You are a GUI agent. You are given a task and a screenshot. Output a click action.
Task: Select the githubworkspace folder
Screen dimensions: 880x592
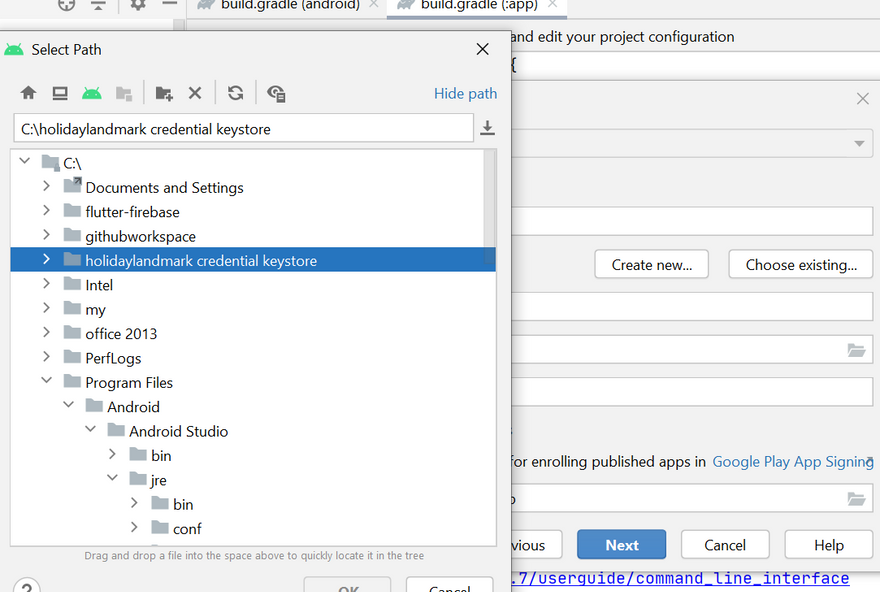(x=140, y=236)
